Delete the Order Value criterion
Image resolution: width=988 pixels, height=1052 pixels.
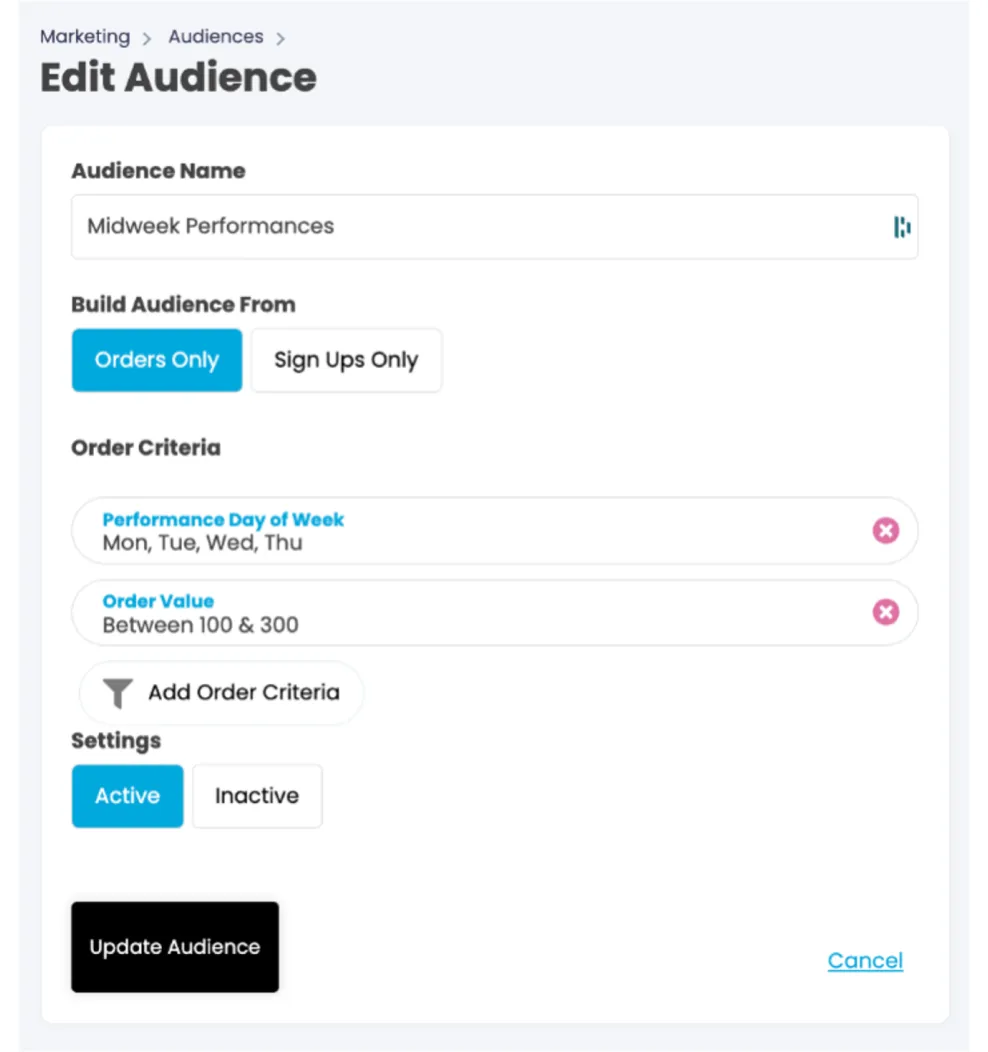886,612
